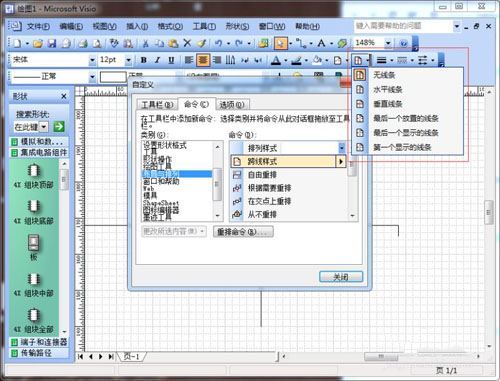Click the Delete X icon
Image resolution: width=500 pixels, height=381 pixels.
point(187,43)
